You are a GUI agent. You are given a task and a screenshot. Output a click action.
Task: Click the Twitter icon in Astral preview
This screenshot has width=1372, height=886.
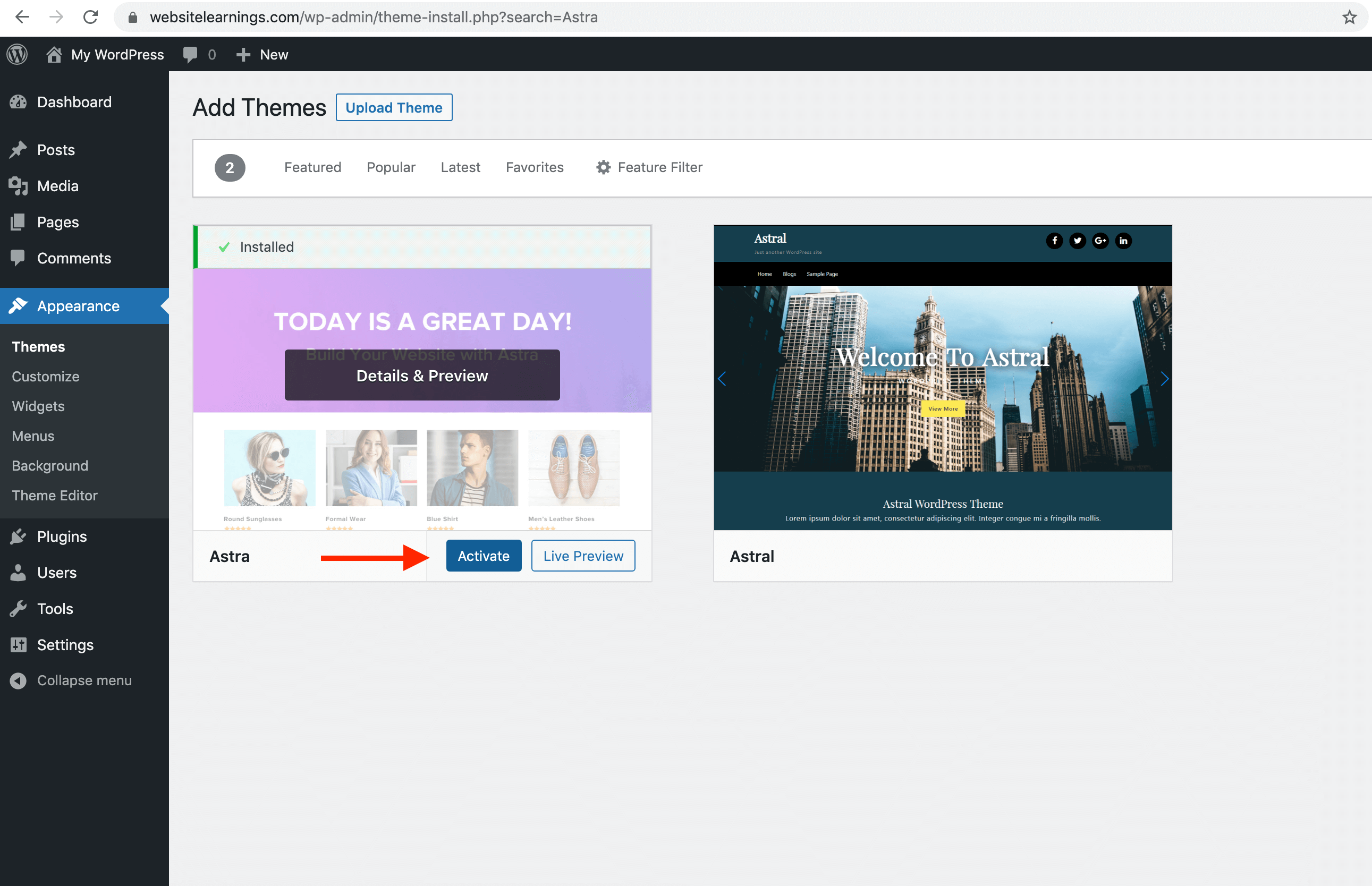point(1077,241)
